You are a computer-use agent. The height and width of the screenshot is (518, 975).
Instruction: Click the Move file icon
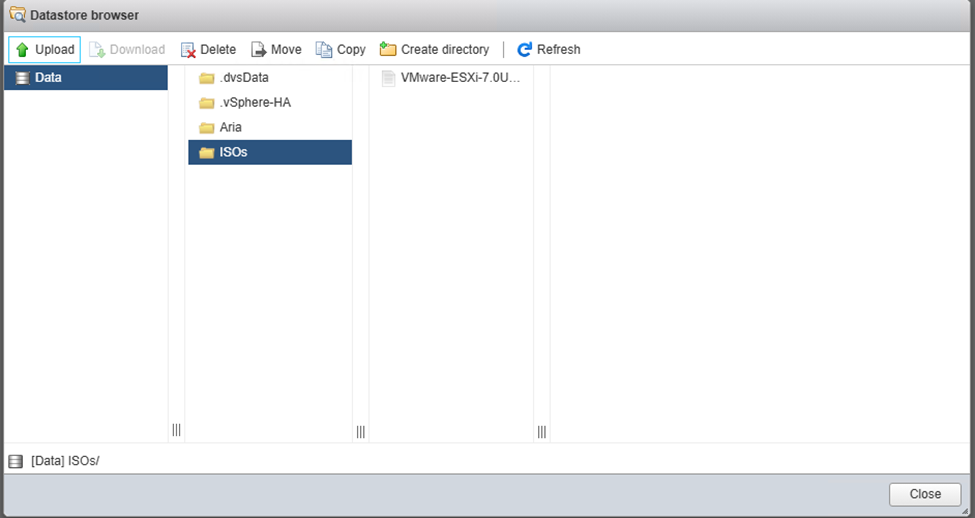[x=258, y=50]
